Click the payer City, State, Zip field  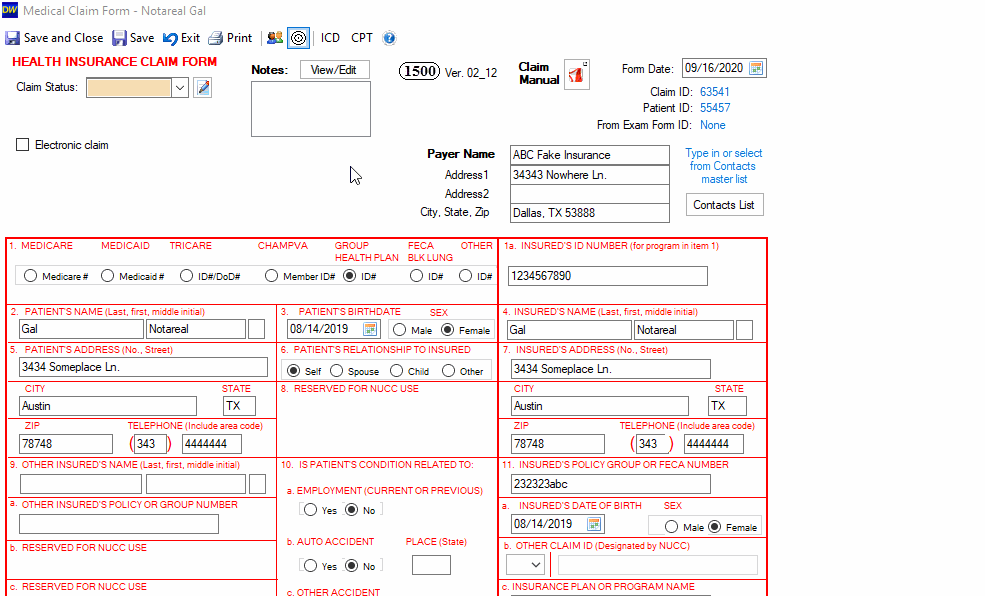point(589,213)
